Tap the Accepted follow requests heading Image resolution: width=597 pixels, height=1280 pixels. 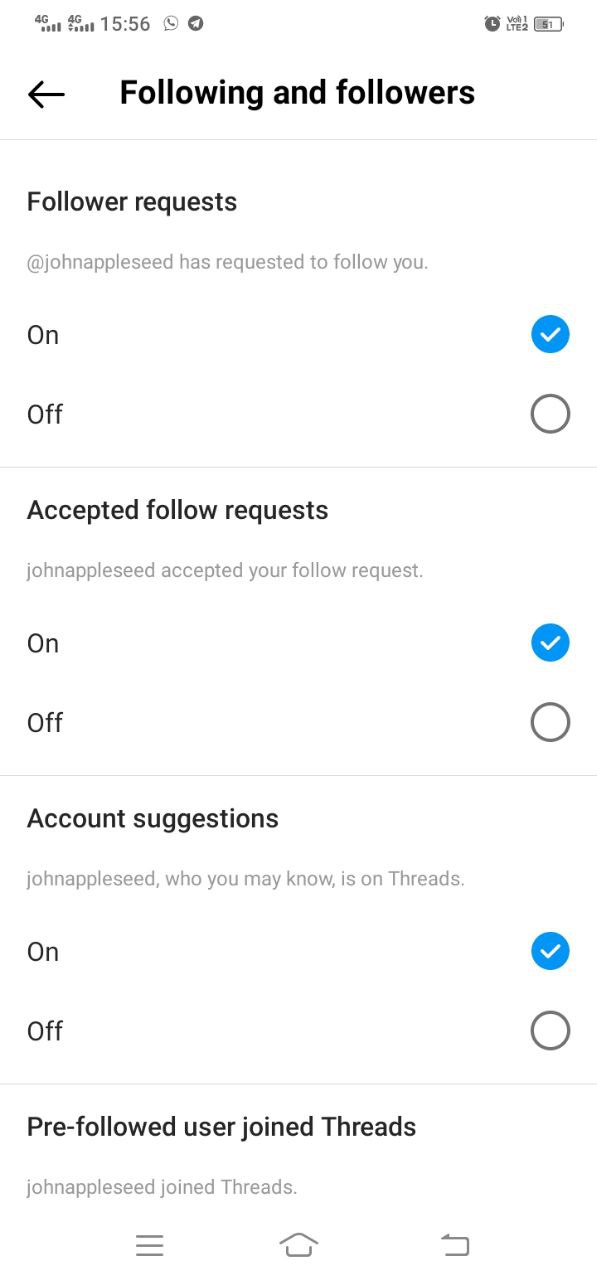click(x=178, y=510)
